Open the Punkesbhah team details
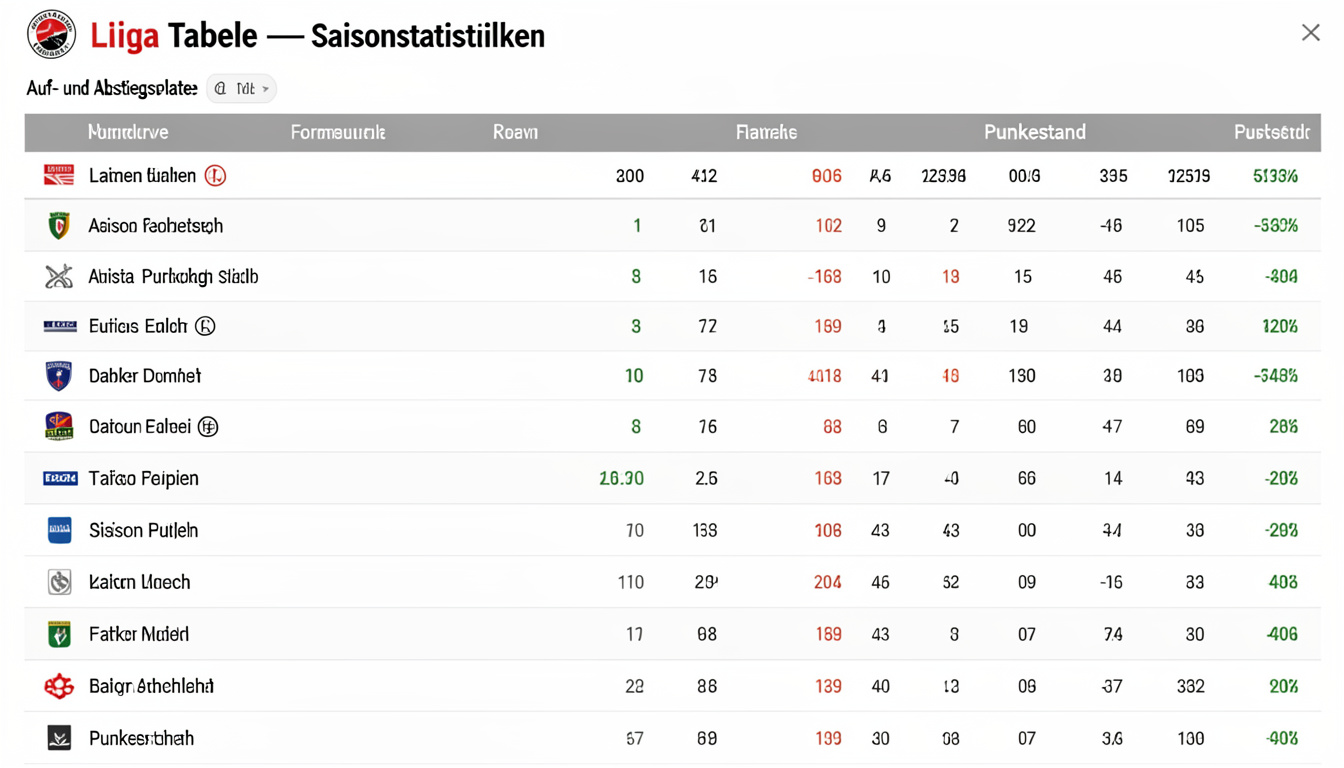The height and width of the screenshot is (768, 1344). pyautogui.click(x=139, y=738)
